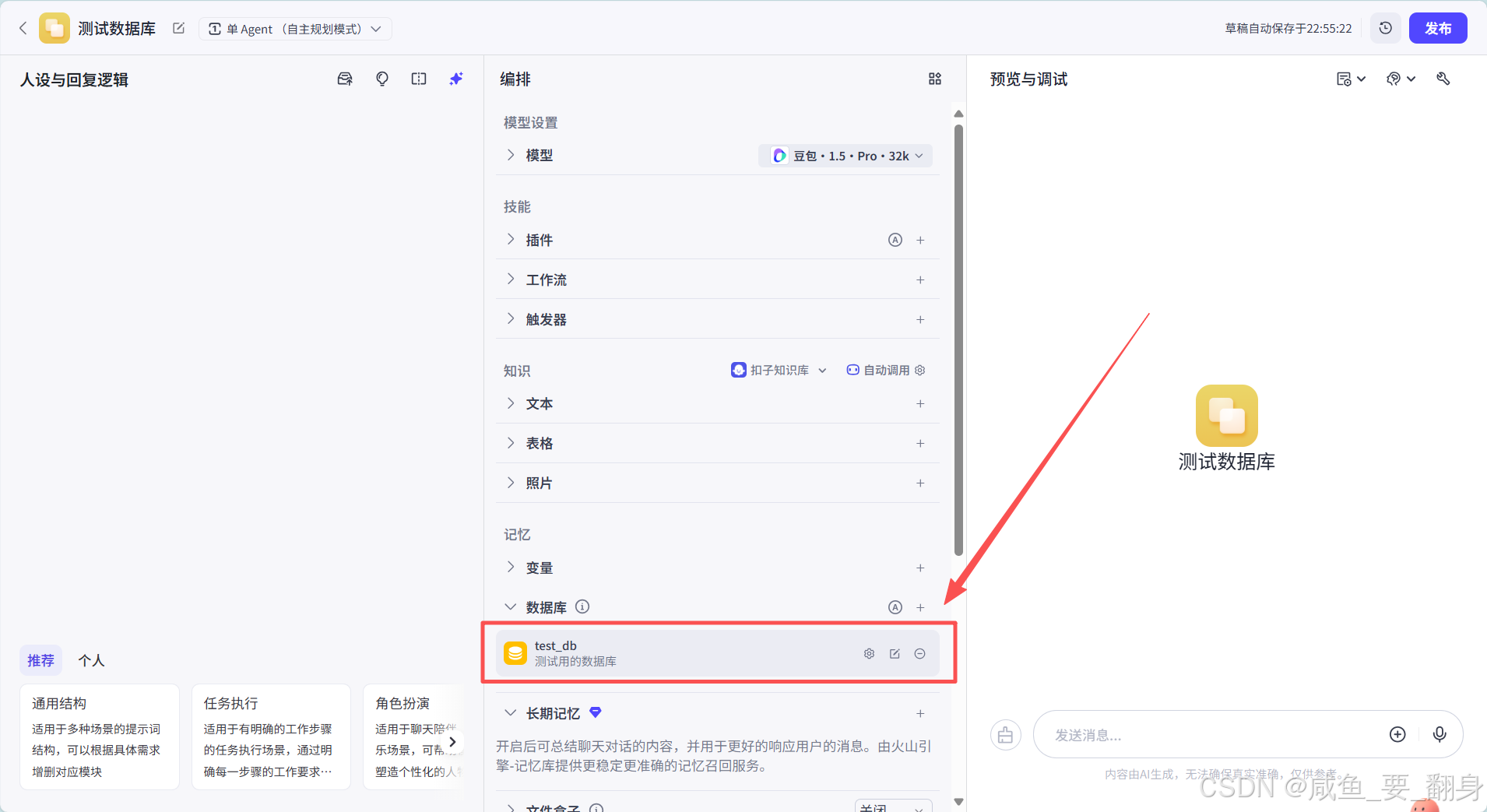Open the 豆包 1.5 Pro 32k model dropdown
The image size is (1487, 812).
coord(845,156)
